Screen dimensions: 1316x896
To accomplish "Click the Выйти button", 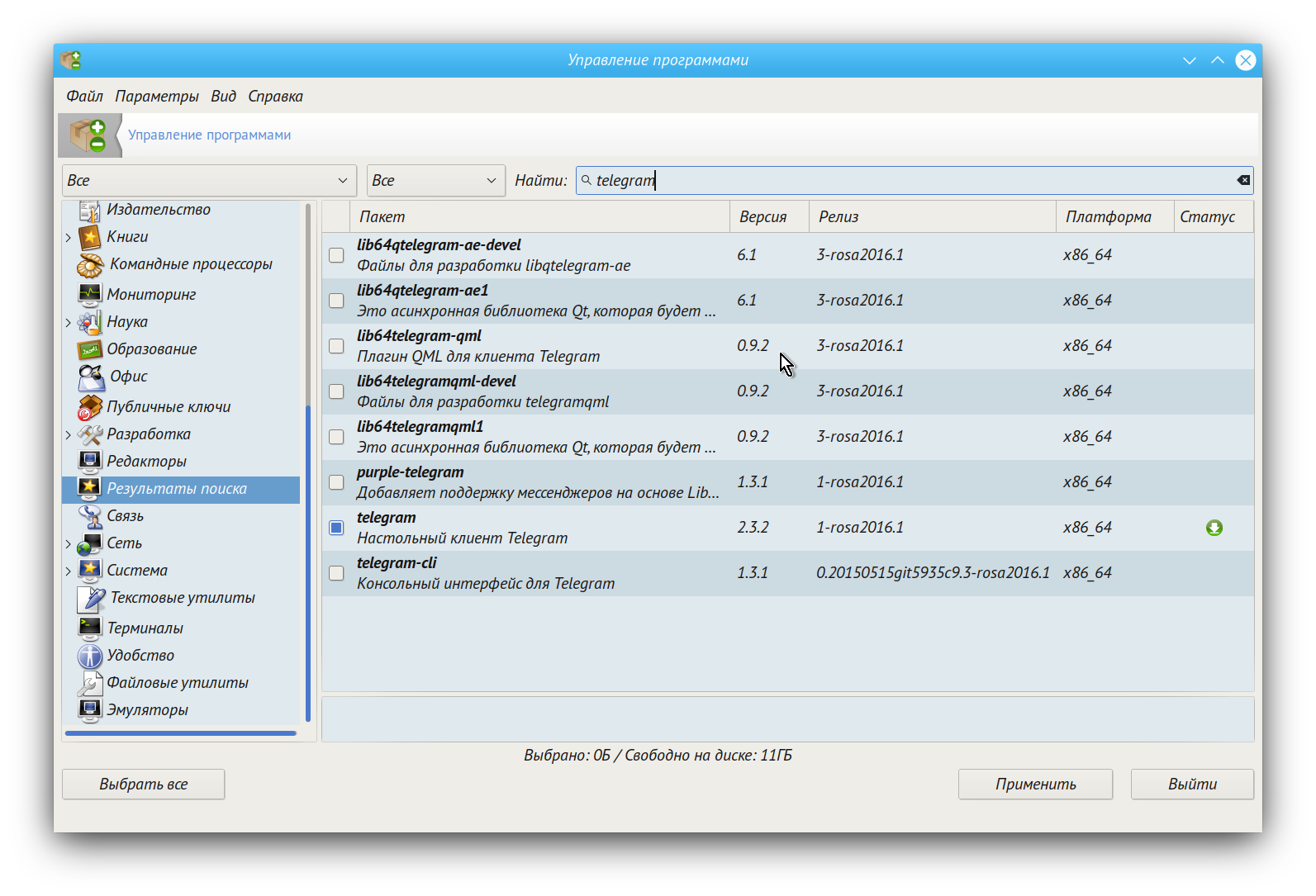I will pos(1192,785).
